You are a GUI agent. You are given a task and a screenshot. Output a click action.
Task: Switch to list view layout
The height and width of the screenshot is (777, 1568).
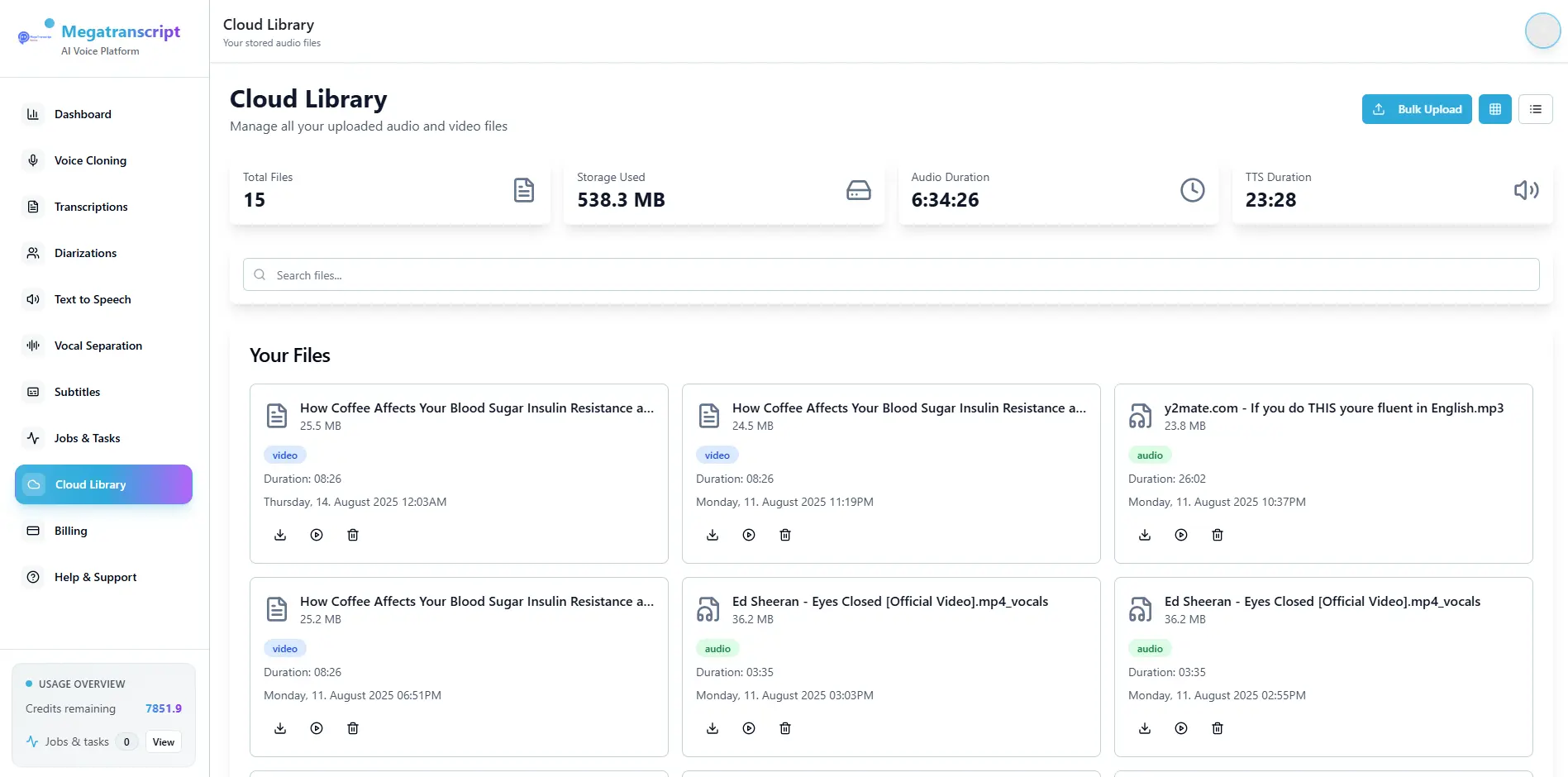click(1536, 109)
